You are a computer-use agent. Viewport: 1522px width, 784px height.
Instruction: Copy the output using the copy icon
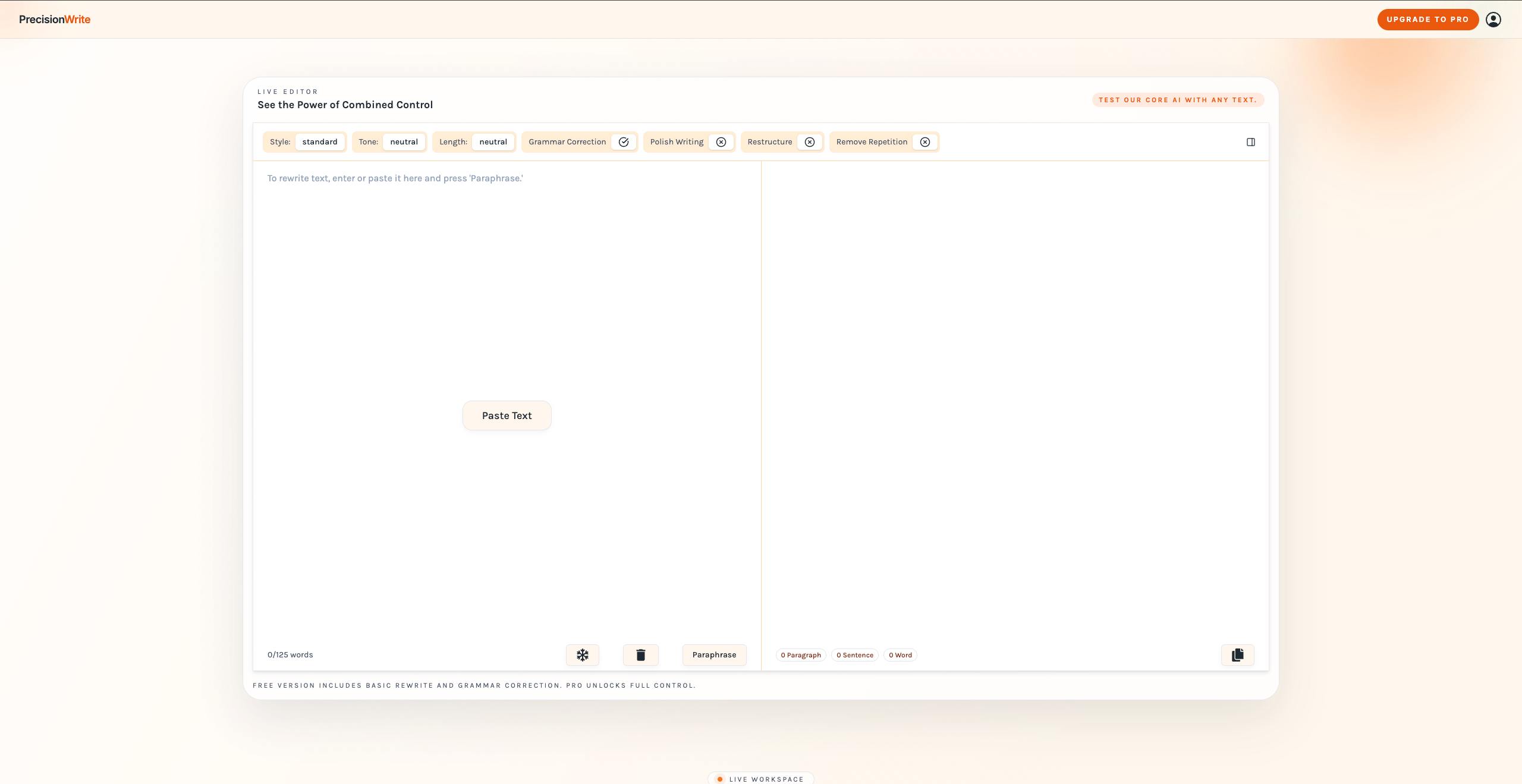pos(1237,654)
